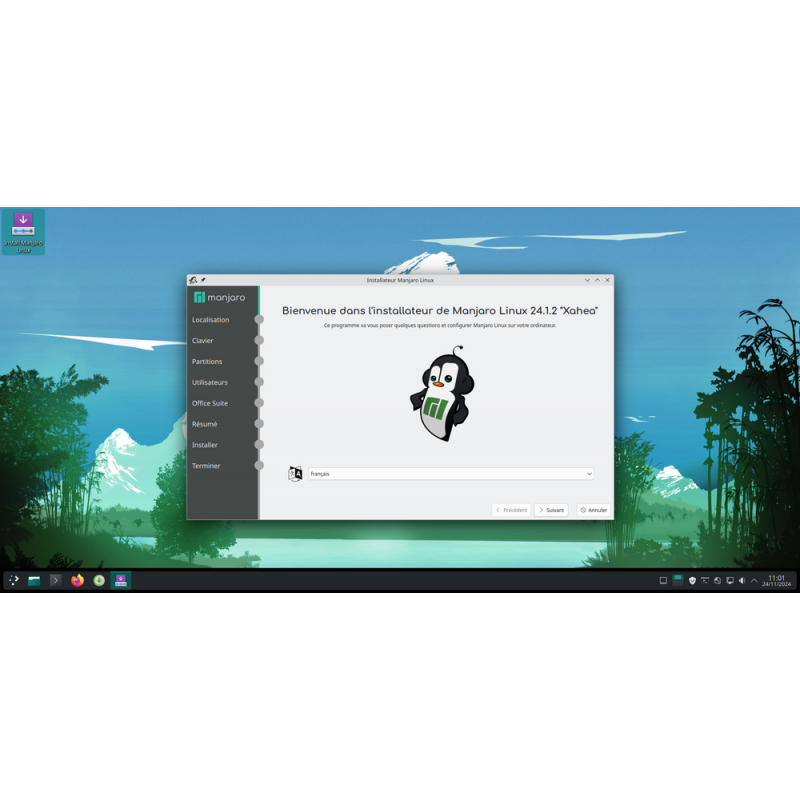Screen dimensions: 800x800
Task: Expand the hidden system tray icons chevron
Action: pyautogui.click(x=753, y=580)
